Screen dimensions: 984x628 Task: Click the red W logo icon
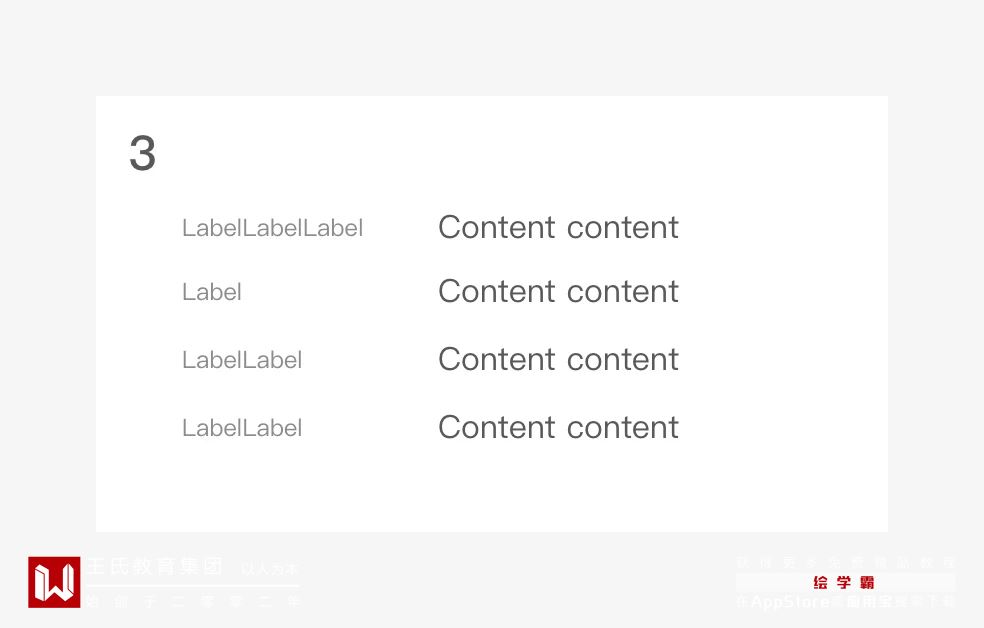(x=54, y=582)
